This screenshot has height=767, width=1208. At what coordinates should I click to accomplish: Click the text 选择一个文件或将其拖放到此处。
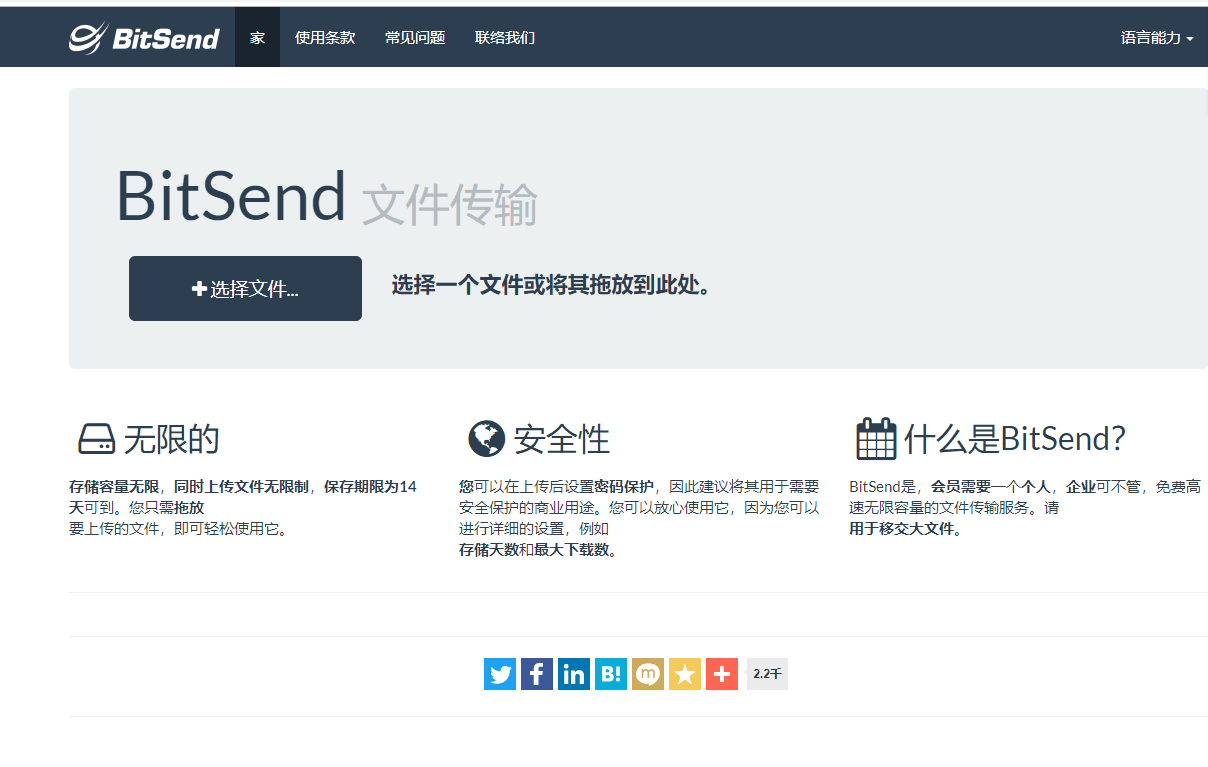[552, 286]
